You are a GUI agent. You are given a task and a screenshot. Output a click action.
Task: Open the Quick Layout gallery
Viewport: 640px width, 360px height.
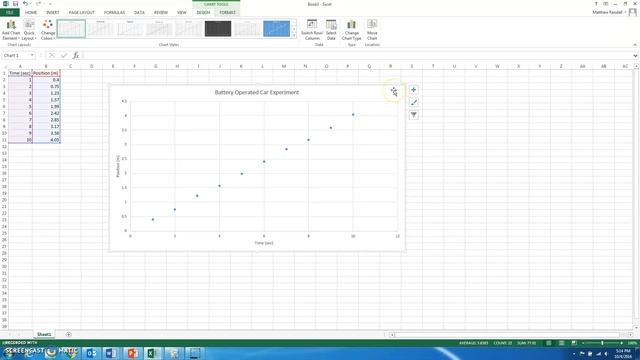(x=29, y=30)
